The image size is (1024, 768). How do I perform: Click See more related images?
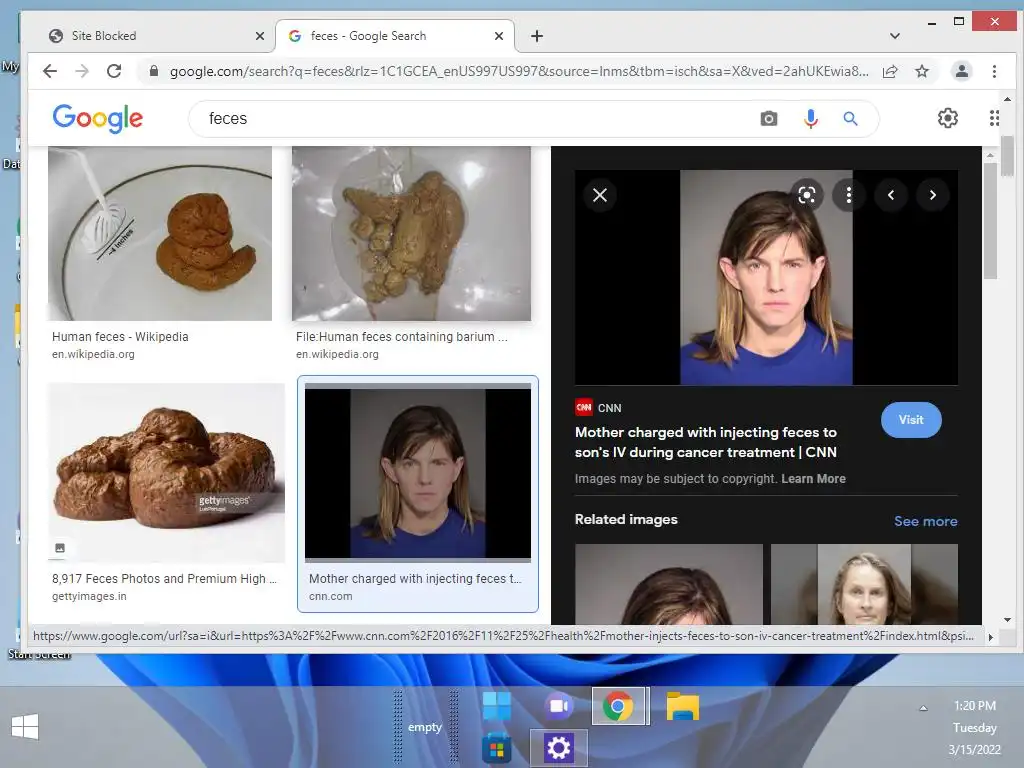pyautogui.click(x=925, y=521)
